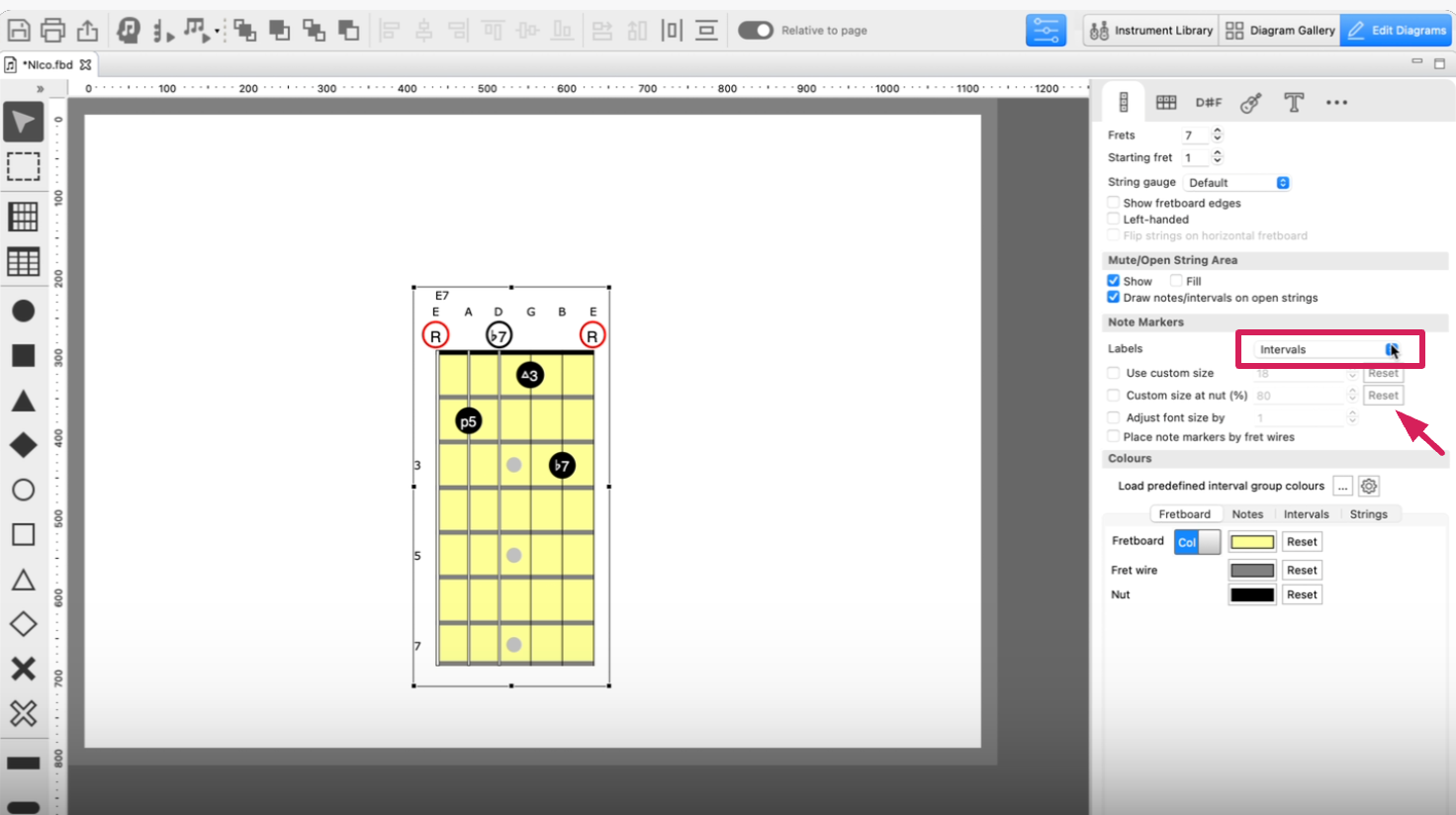
Task: Open the blue settings sliders button
Action: pos(1046,31)
